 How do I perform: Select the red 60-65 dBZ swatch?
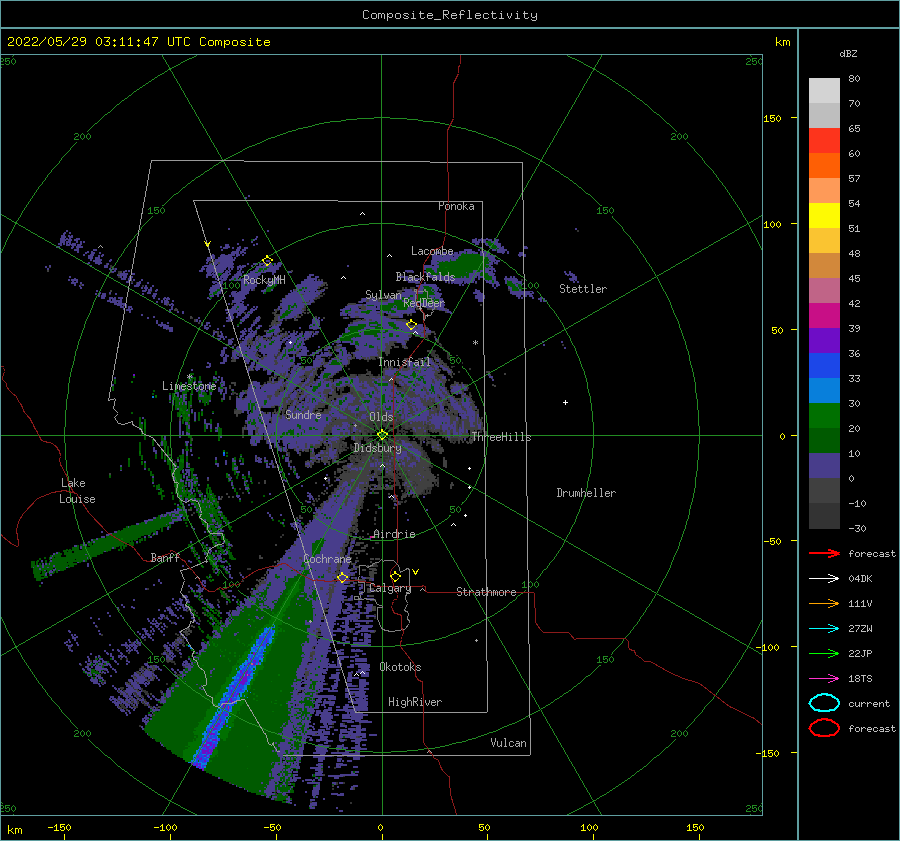pyautogui.click(x=824, y=141)
